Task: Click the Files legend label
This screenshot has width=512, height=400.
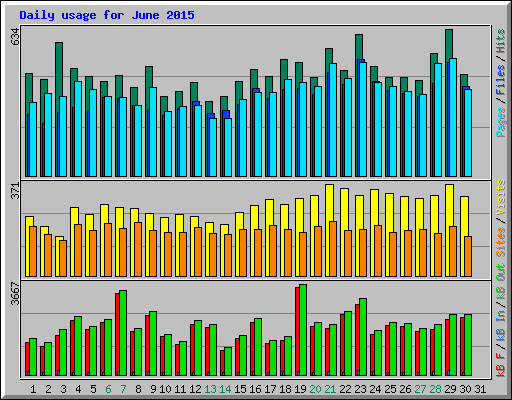Action: click(501, 80)
